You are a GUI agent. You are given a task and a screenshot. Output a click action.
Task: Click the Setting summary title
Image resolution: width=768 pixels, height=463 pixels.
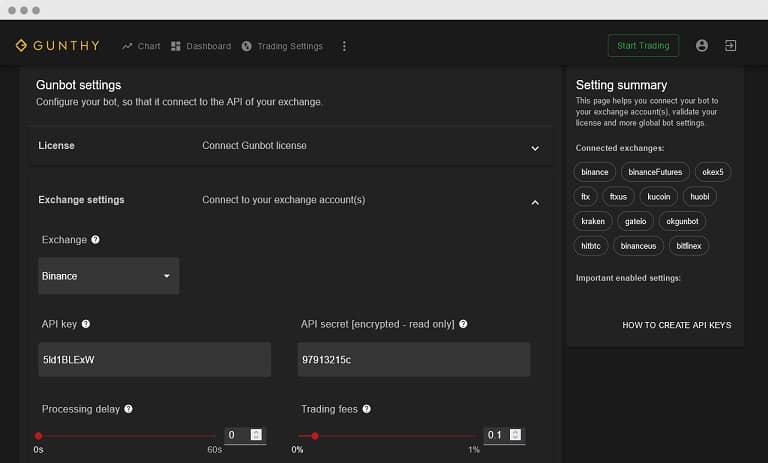coord(621,85)
